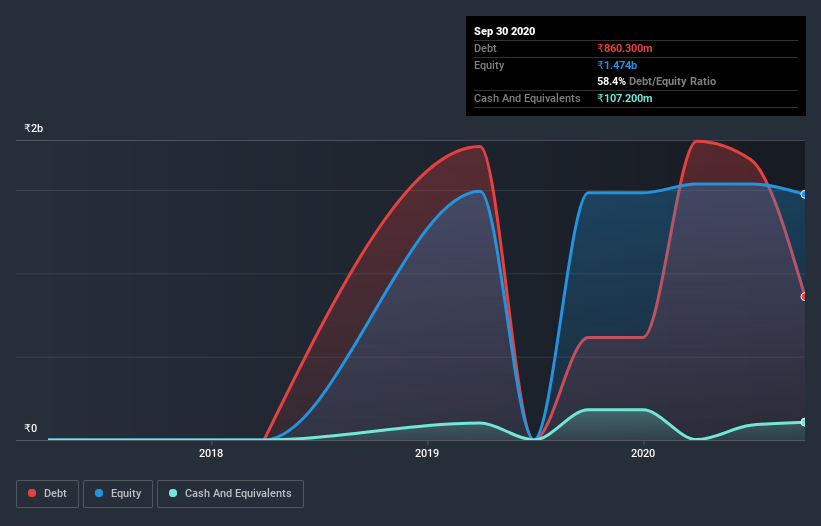The width and height of the screenshot is (821, 526).
Task: Click the 2020 axis label
Action: coord(643,453)
